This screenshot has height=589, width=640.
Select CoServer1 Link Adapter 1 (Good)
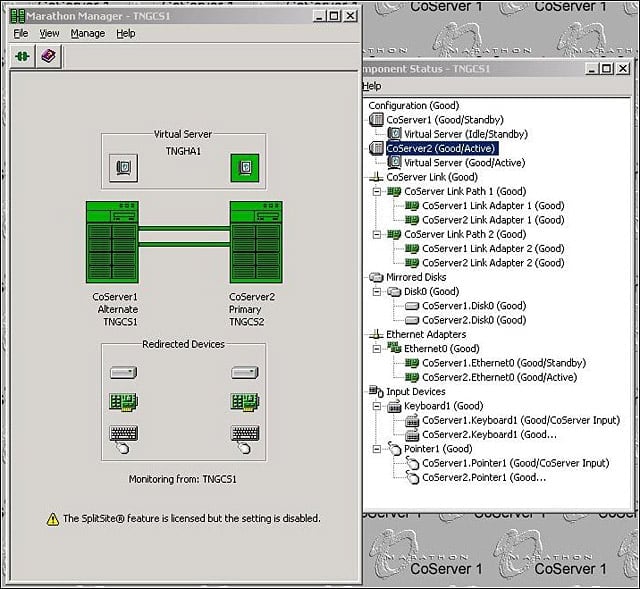click(x=493, y=205)
